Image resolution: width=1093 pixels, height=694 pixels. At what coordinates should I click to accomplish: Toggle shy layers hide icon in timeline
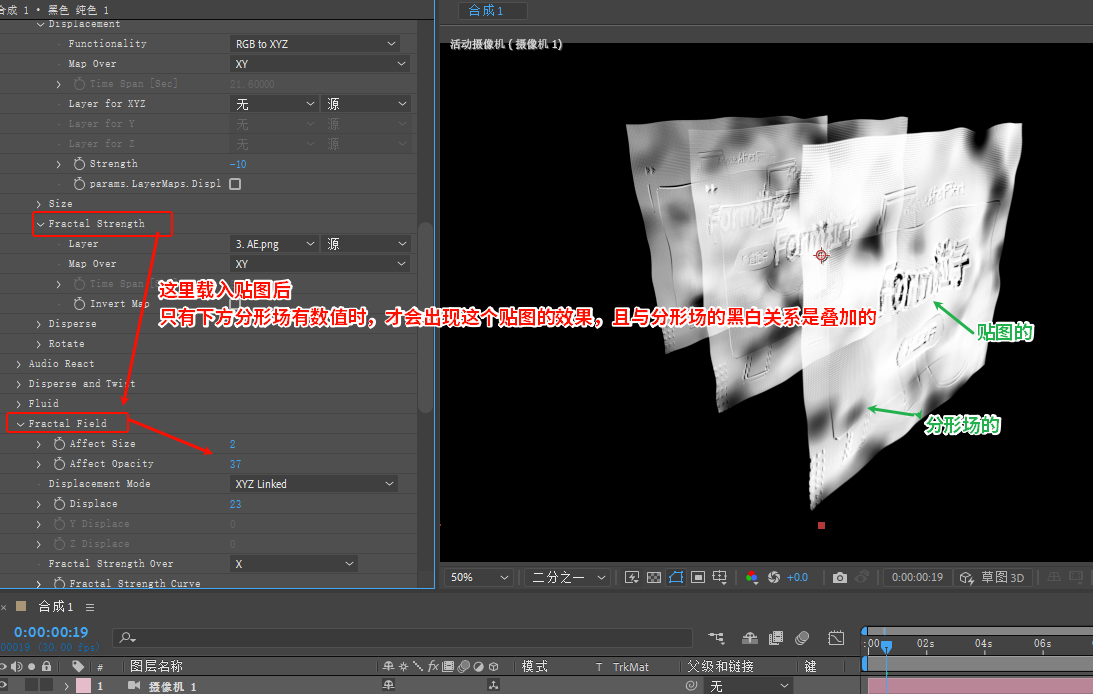(x=750, y=638)
